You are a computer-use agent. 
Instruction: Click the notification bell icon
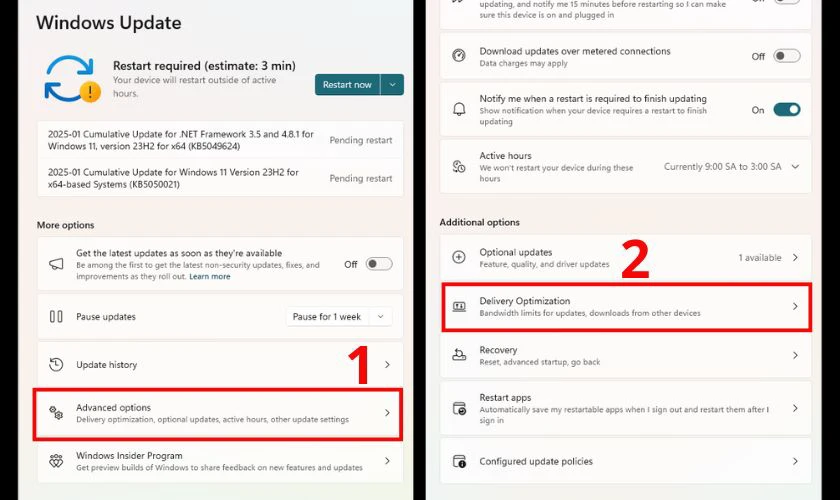[459, 109]
